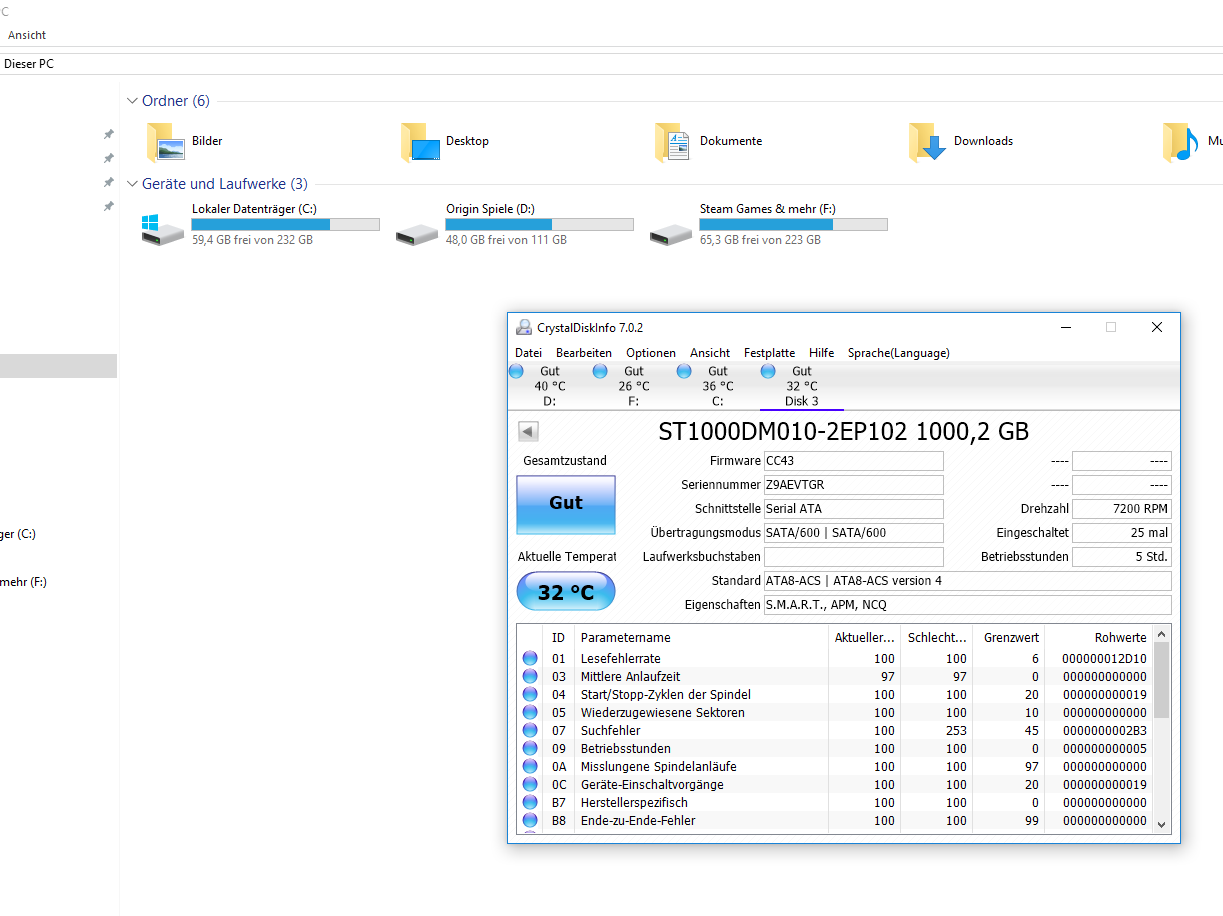Click raw value 000000012D10
The image size is (1223, 916).
tap(1105, 658)
